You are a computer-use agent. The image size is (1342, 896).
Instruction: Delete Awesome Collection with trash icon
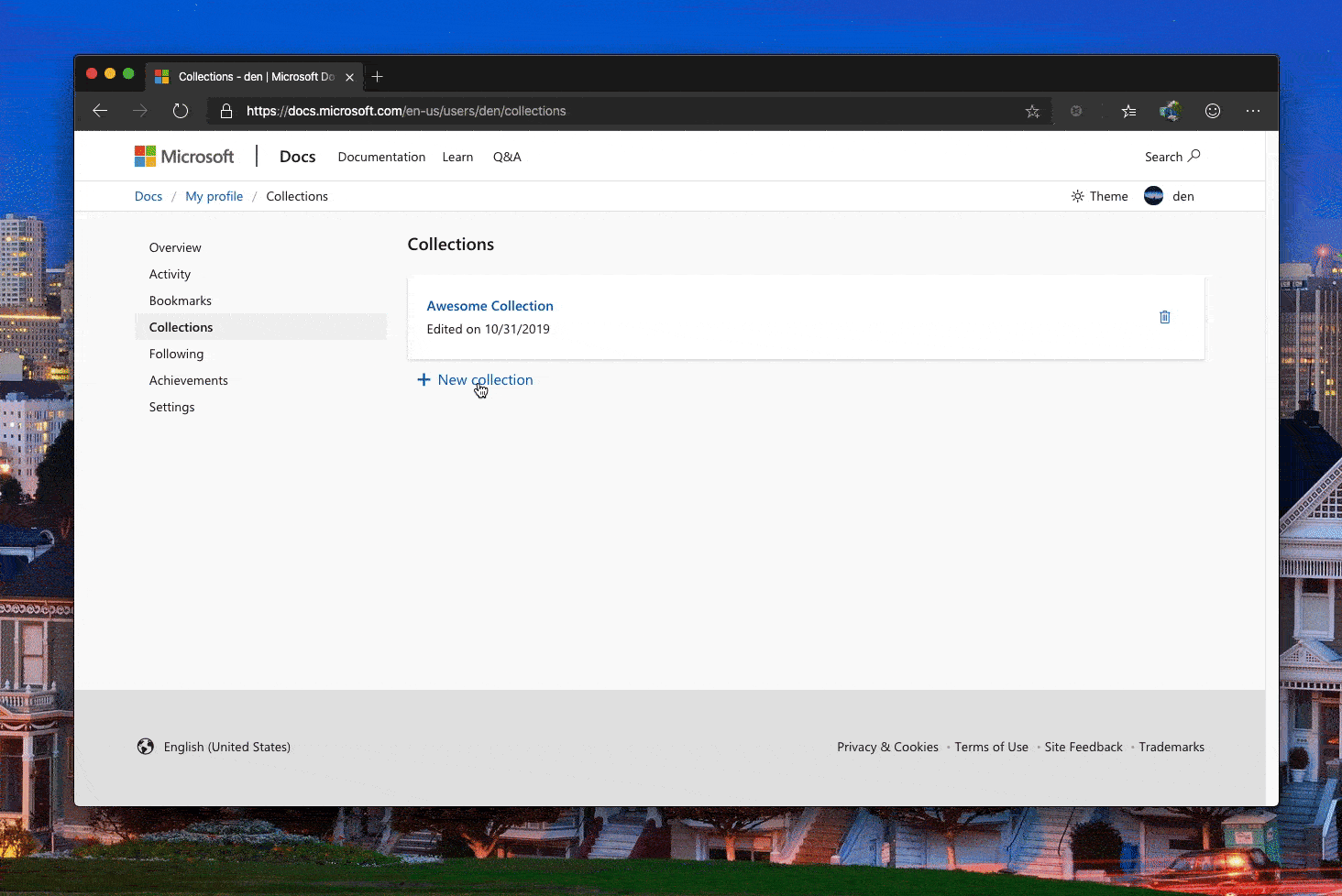[x=1164, y=317]
